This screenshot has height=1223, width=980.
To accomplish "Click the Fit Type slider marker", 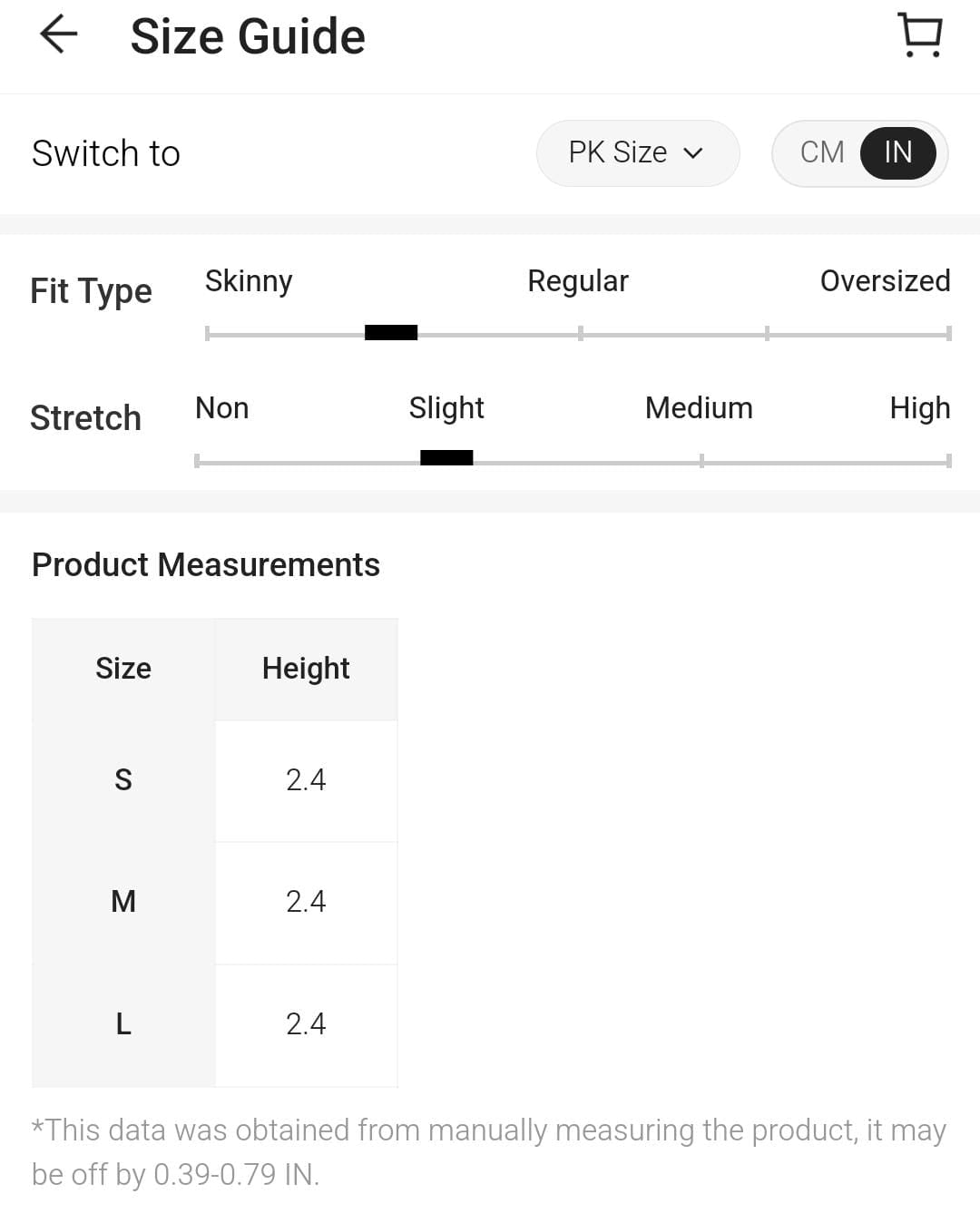I will tap(391, 333).
